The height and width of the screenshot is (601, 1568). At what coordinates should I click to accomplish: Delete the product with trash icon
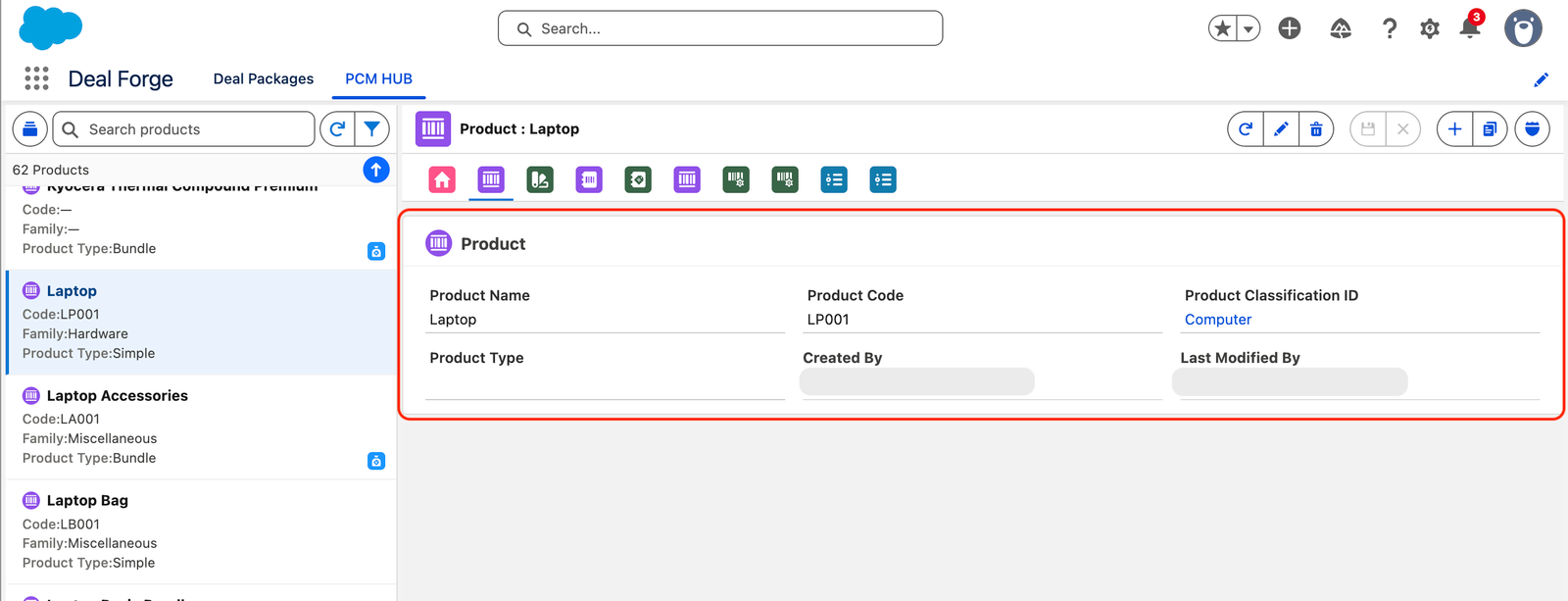tap(1316, 128)
